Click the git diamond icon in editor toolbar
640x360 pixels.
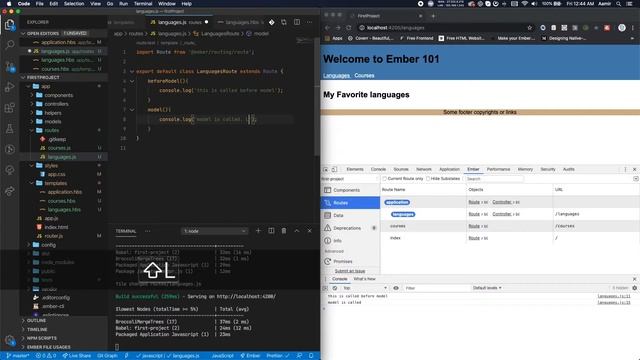(x=271, y=22)
